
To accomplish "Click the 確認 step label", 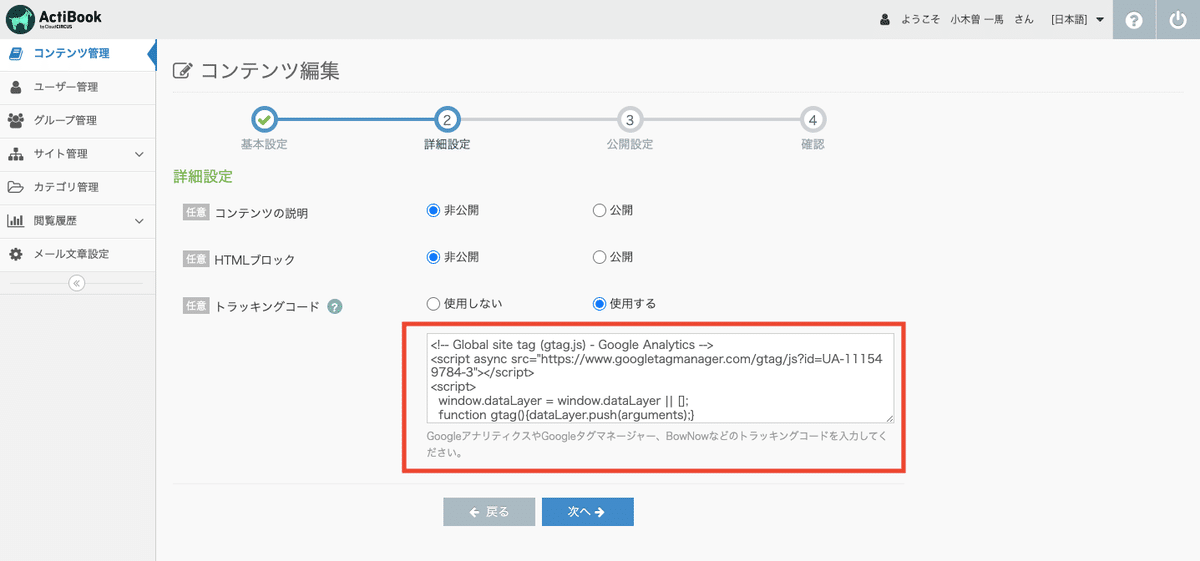I will coord(813,144).
